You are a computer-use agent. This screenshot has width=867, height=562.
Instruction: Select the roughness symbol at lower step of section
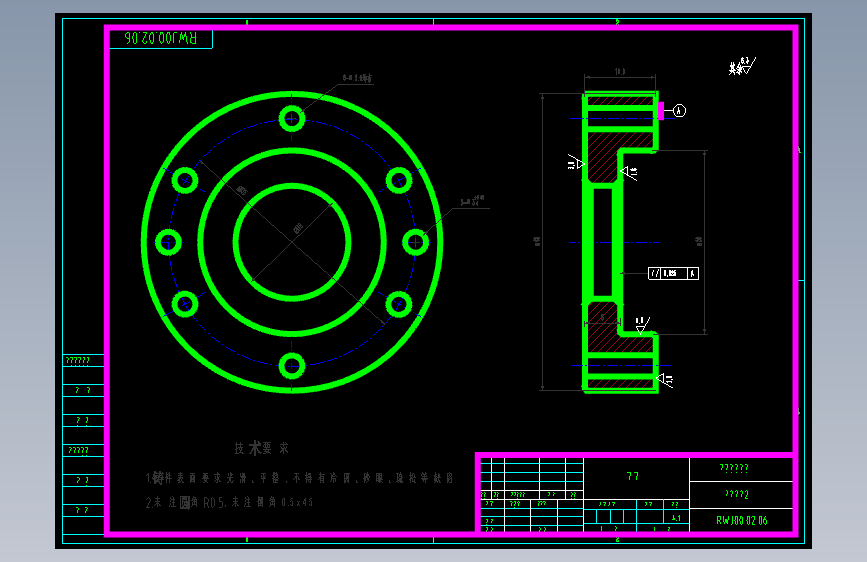[642, 325]
